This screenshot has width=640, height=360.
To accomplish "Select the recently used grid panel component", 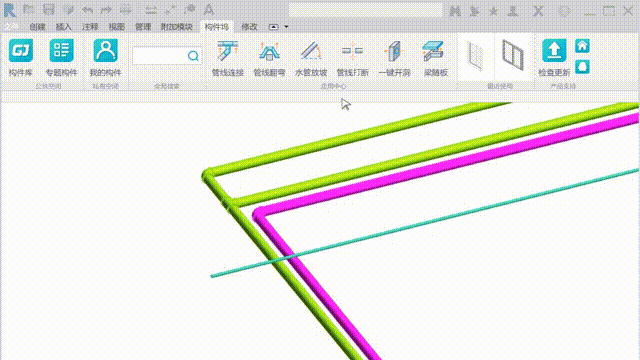I will (476, 56).
